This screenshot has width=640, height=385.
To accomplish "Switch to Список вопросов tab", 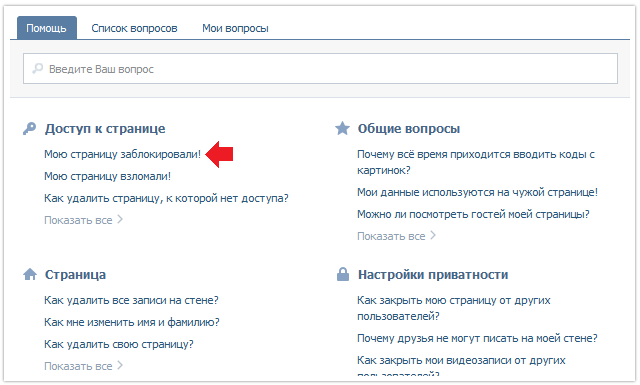I will pos(134,28).
